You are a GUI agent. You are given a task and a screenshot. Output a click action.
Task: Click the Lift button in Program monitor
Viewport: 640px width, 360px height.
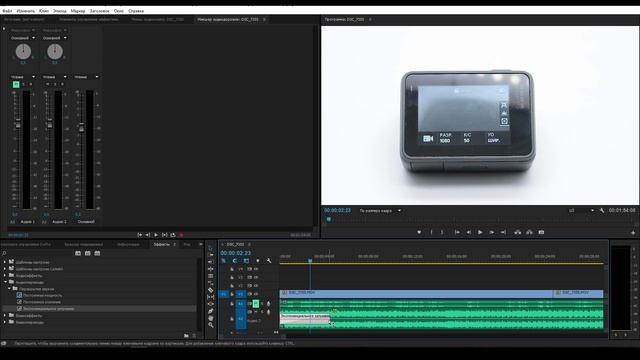pyautogui.click(x=518, y=232)
